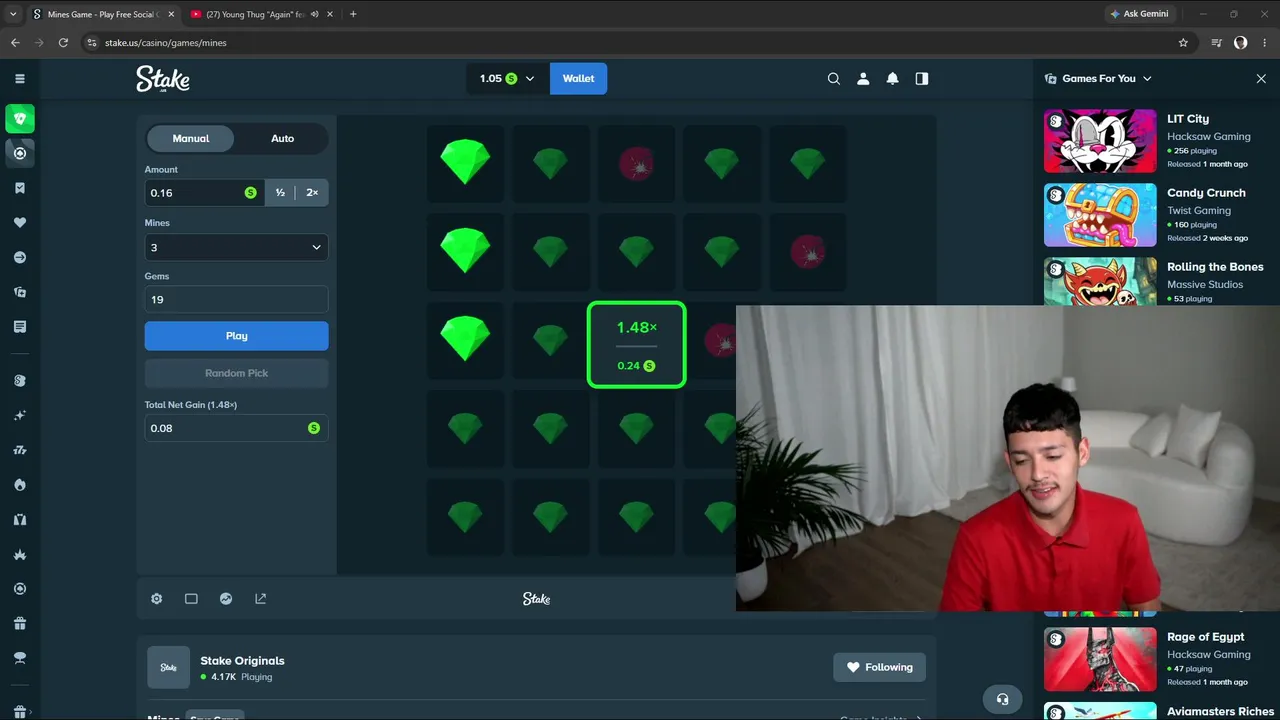Open the heart favourites icon in sidebar
The height and width of the screenshot is (720, 1280).
20,223
